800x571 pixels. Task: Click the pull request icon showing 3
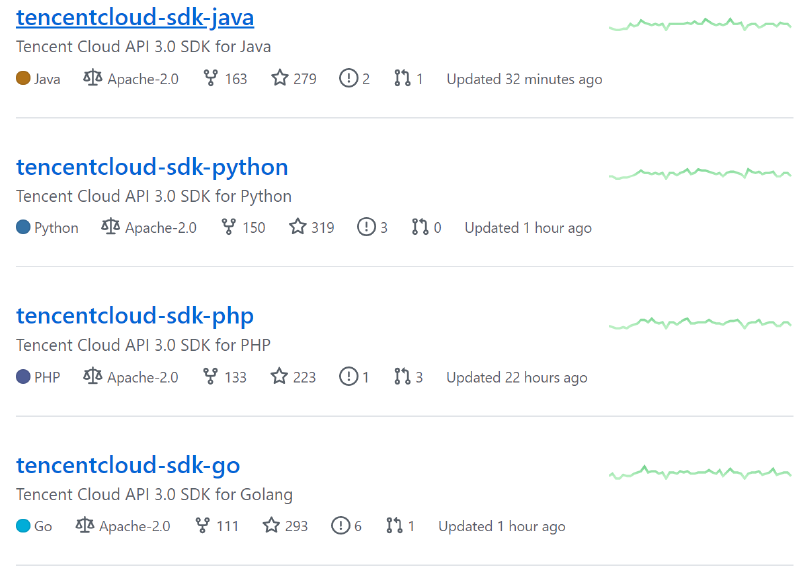click(403, 377)
